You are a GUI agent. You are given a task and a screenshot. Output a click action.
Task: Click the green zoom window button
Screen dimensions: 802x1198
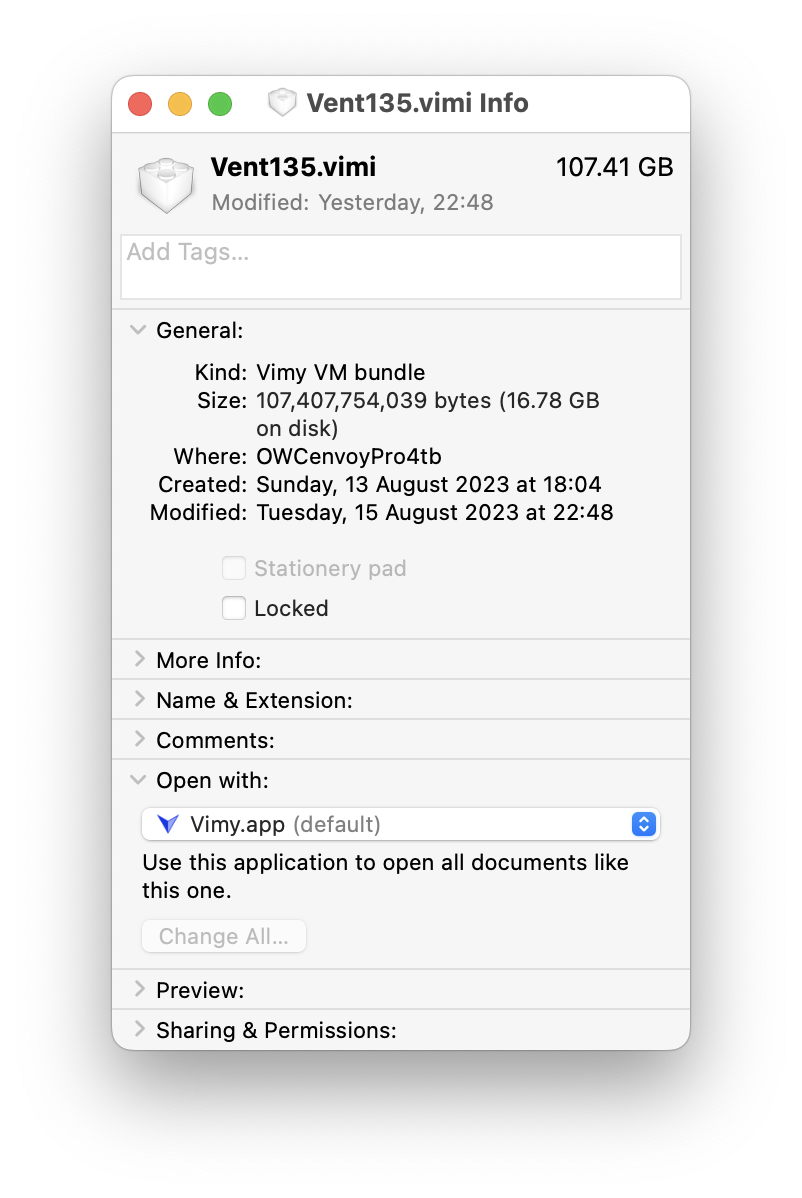pyautogui.click(x=220, y=104)
